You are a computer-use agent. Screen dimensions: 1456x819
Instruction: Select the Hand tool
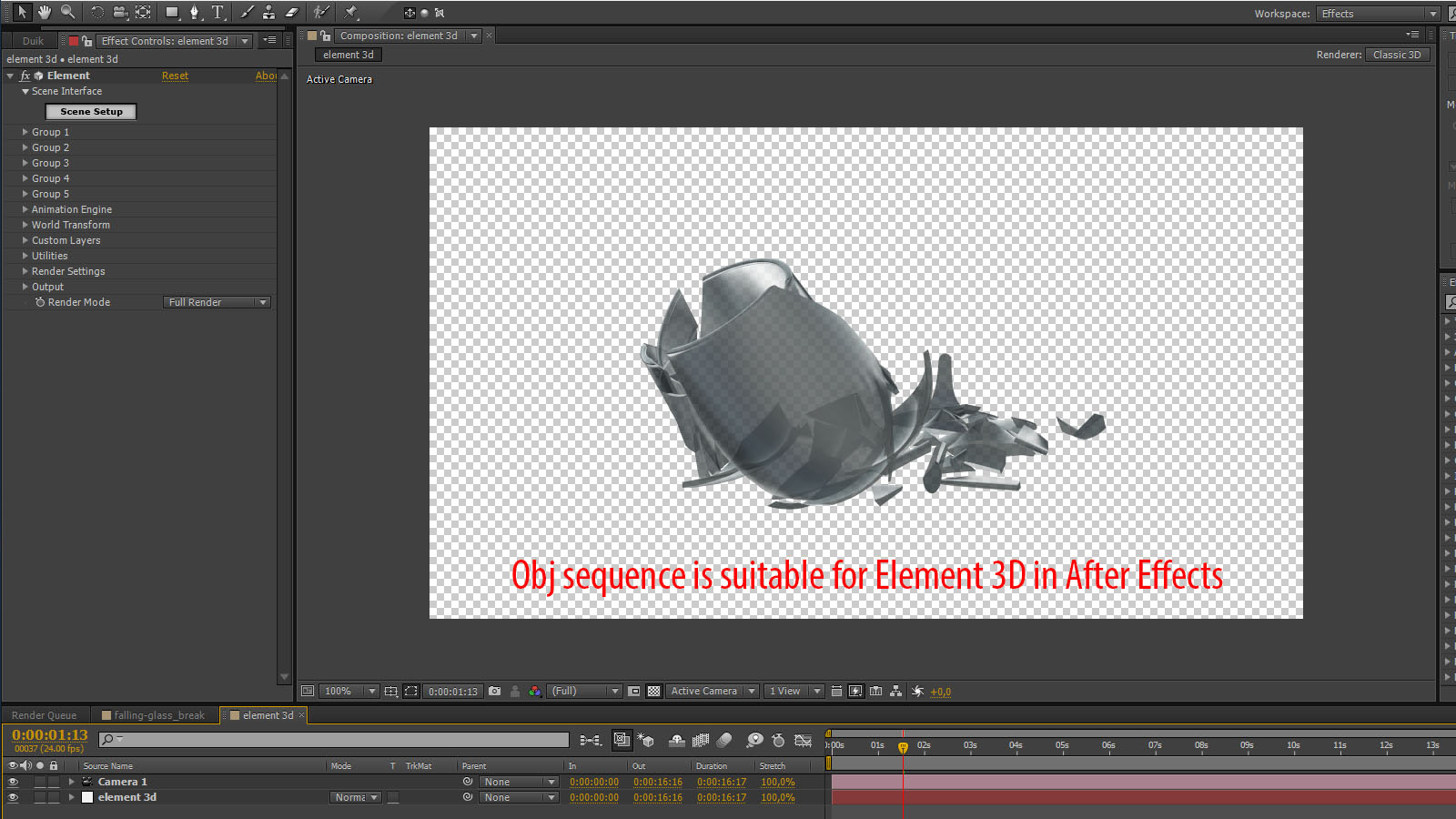[x=44, y=12]
